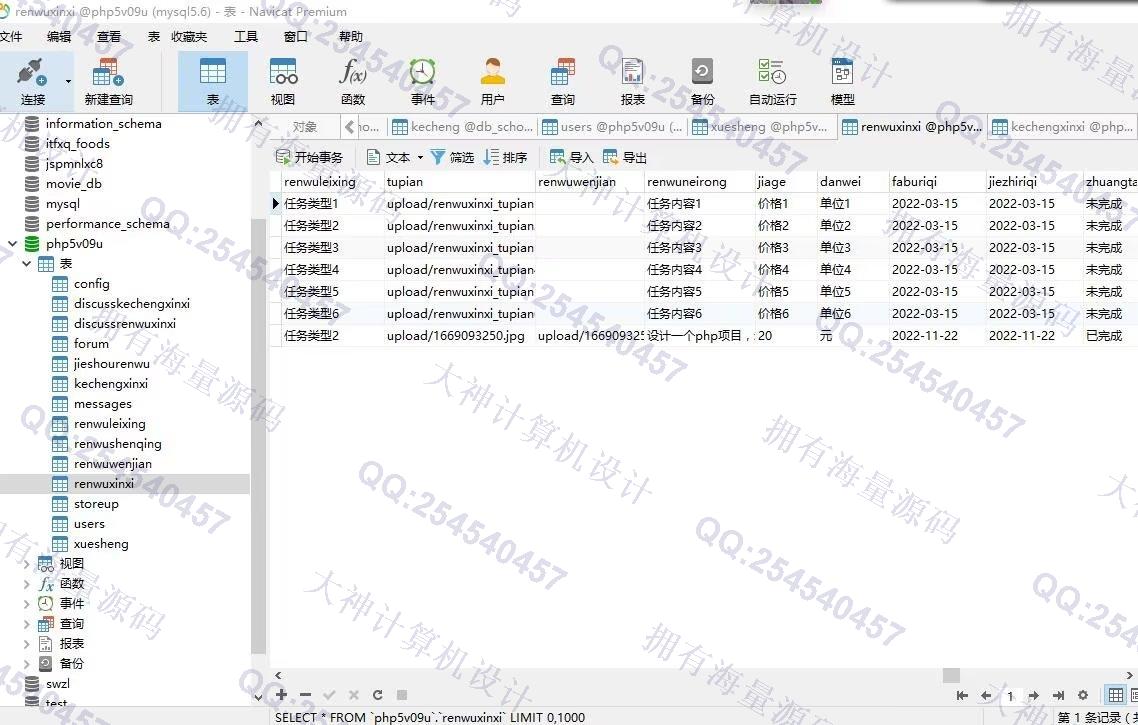Open the 连接 dropdown arrow

pos(68,81)
